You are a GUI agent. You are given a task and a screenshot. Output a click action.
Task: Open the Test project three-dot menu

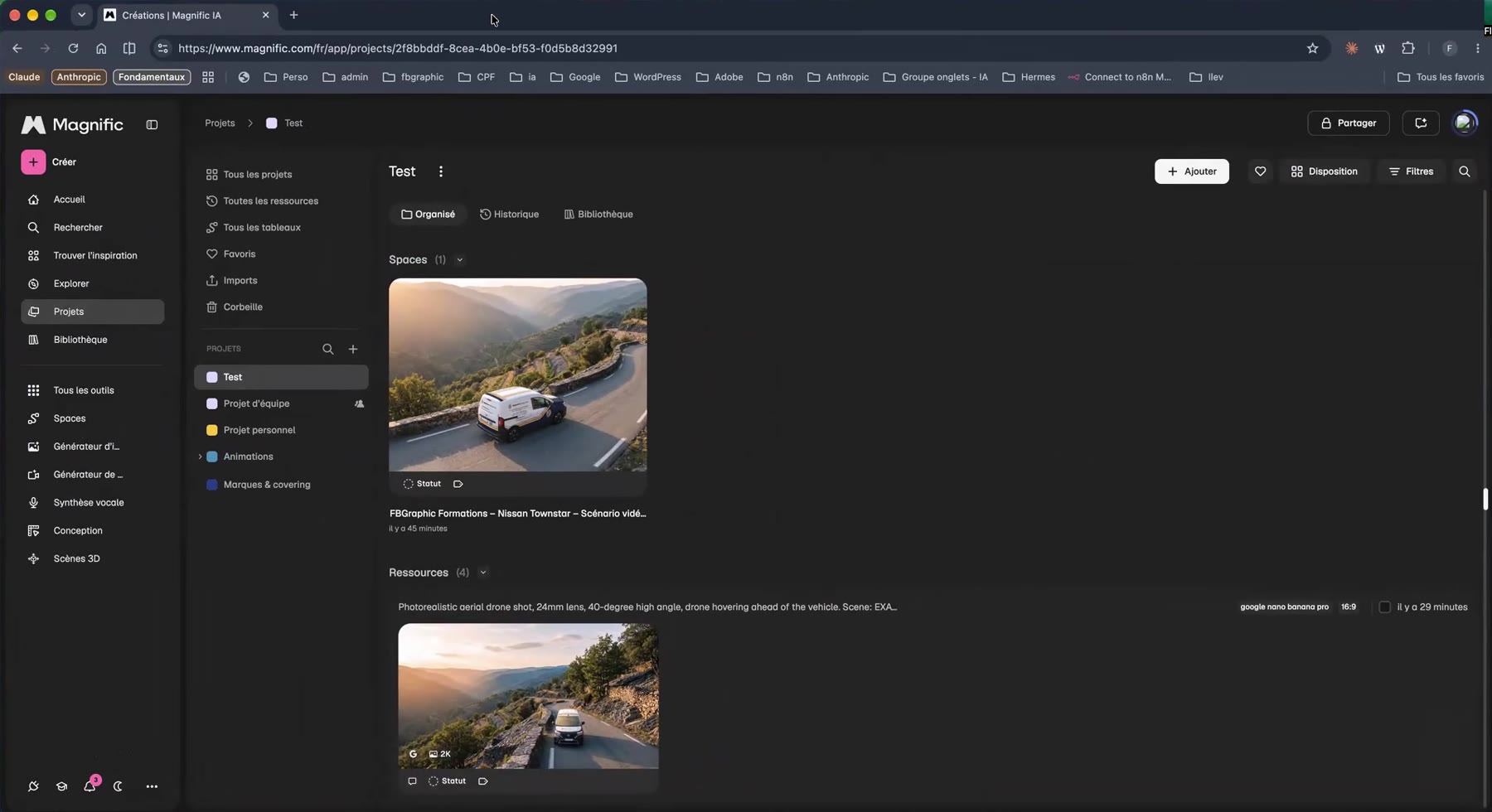point(441,172)
